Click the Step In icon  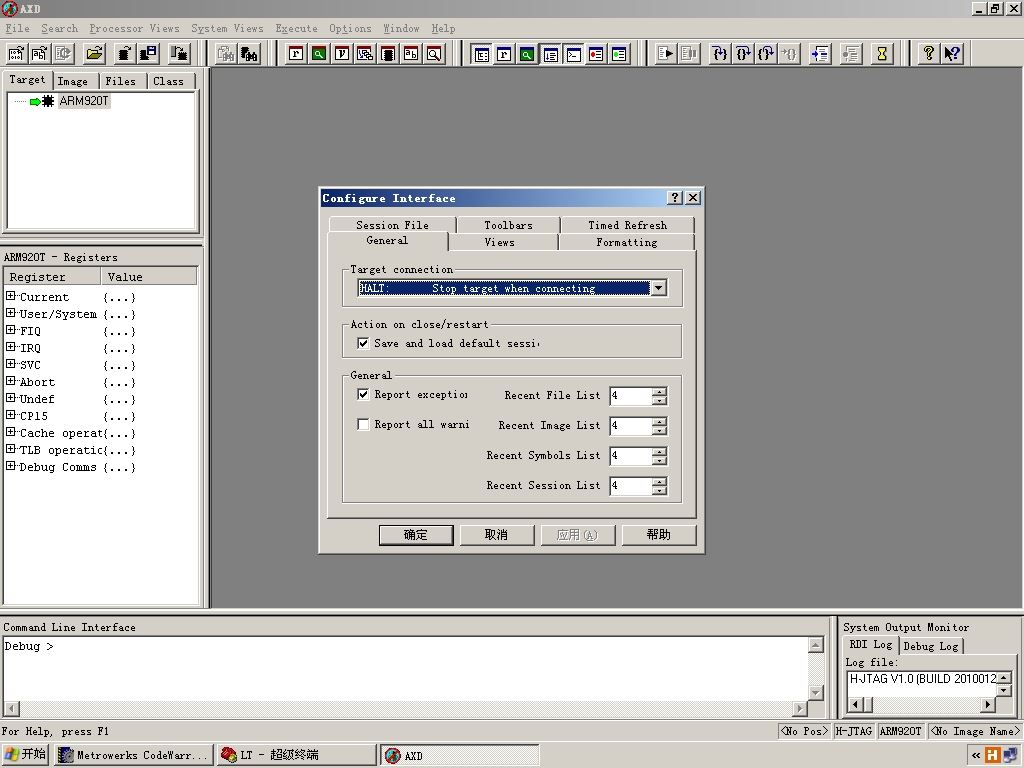click(x=719, y=54)
